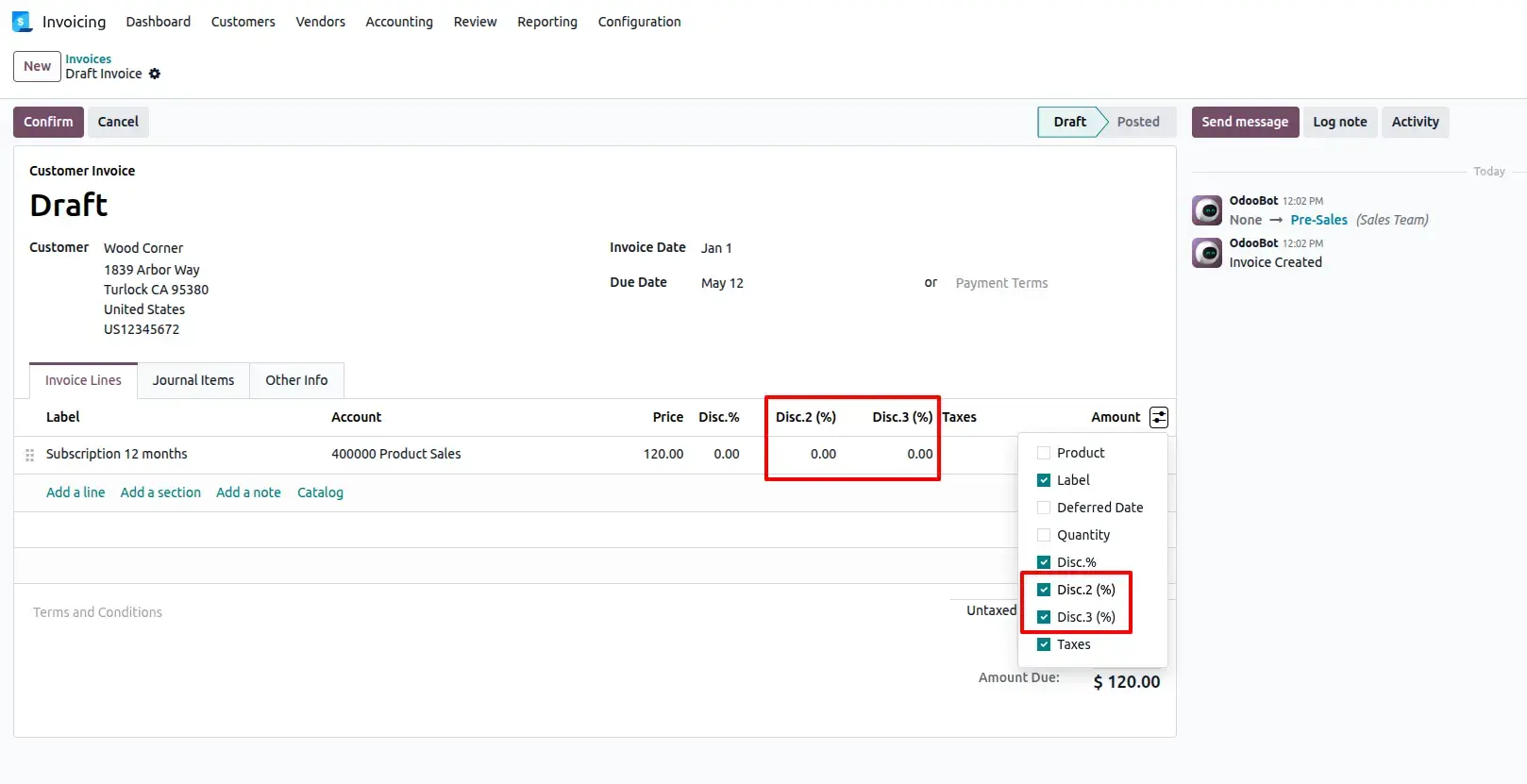Toggle the Taxes column checkbox
Image resolution: width=1527 pixels, height=784 pixels.
point(1044,644)
